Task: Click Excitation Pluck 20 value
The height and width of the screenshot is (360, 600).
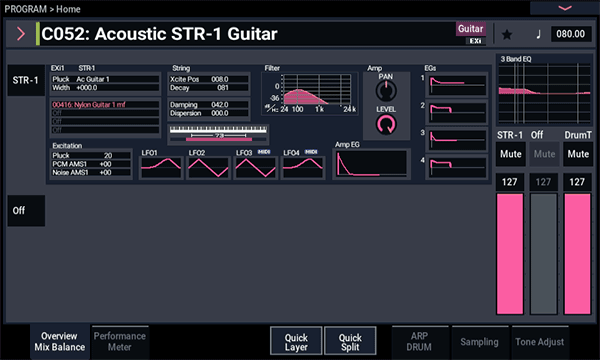Action: (91, 155)
